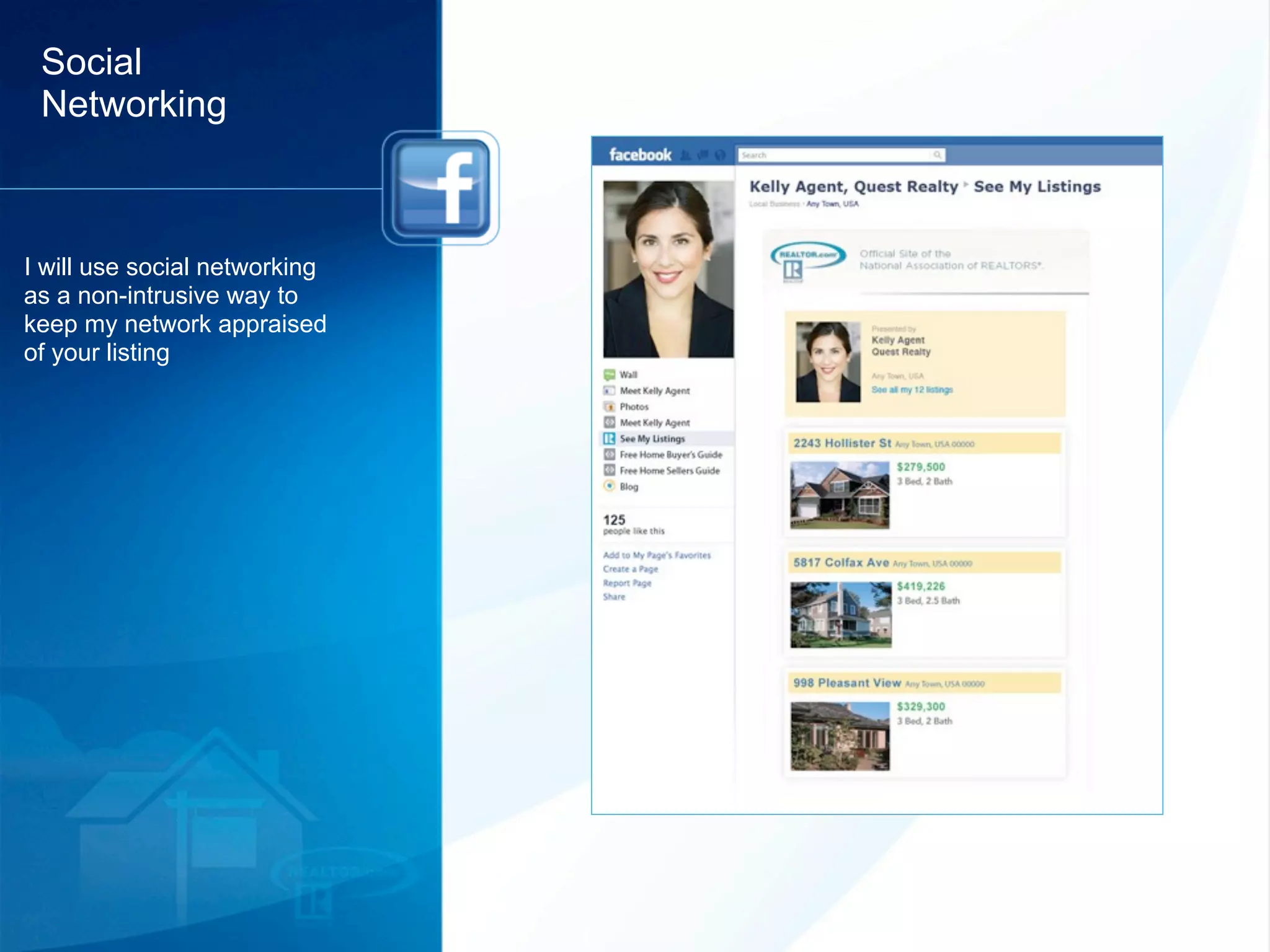Click 'Official Site of the National Association' text
Screen dimensions: 1270x952
[951, 260]
